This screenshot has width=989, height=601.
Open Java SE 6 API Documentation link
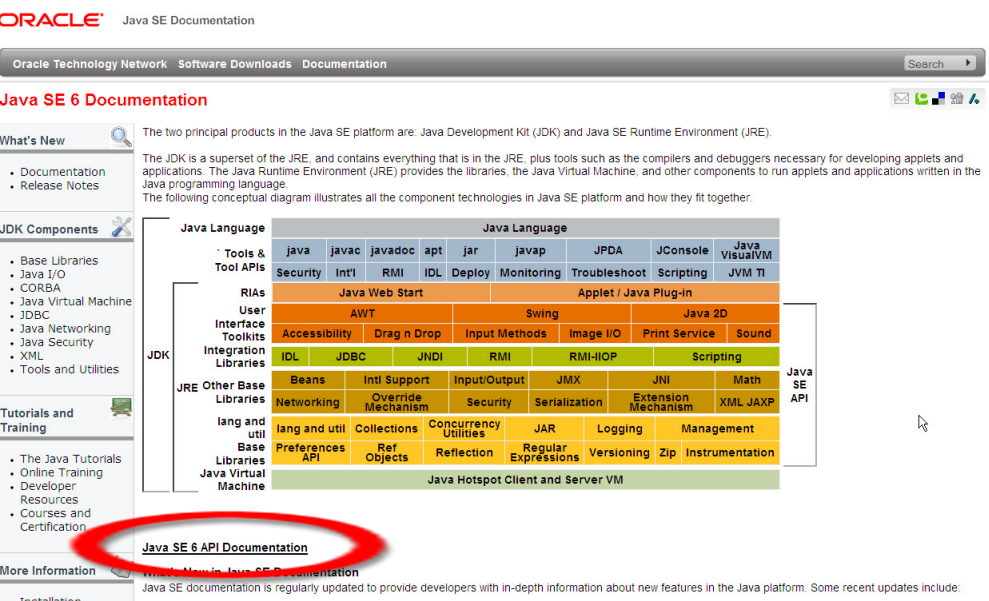point(225,548)
